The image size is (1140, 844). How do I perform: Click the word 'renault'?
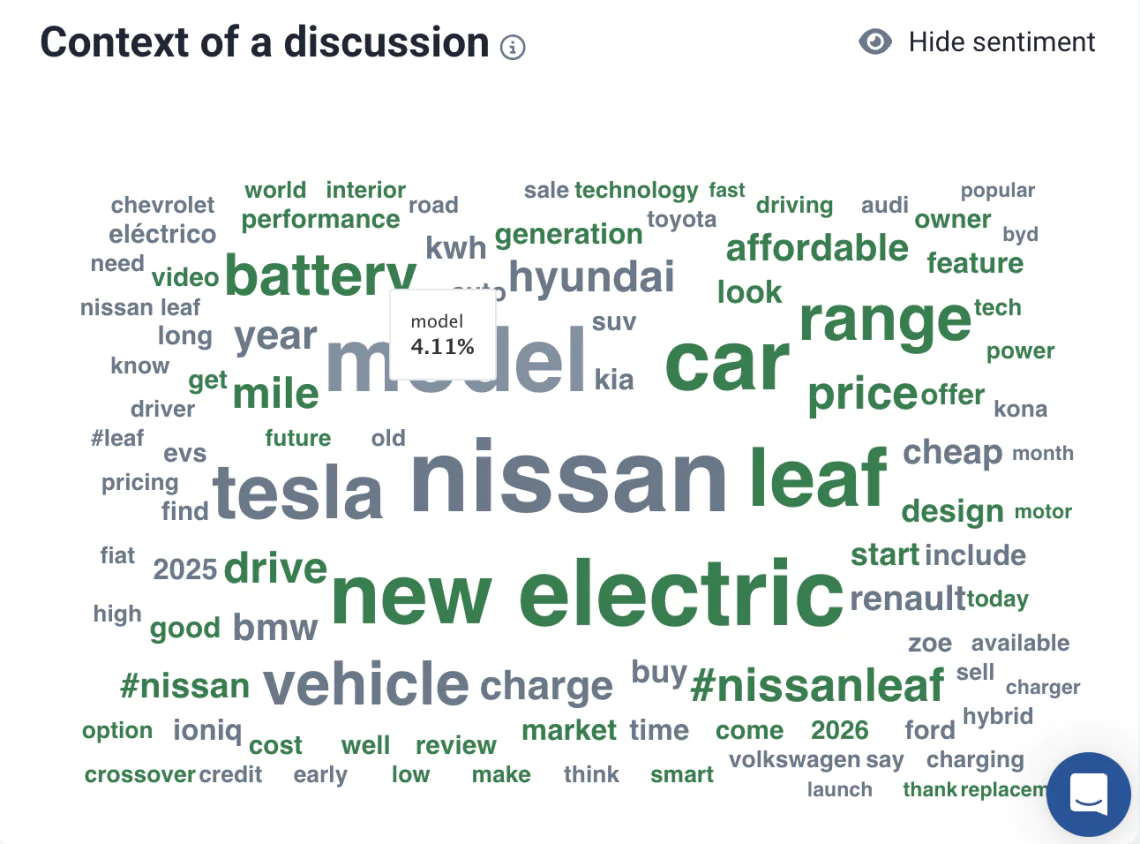tap(907, 599)
